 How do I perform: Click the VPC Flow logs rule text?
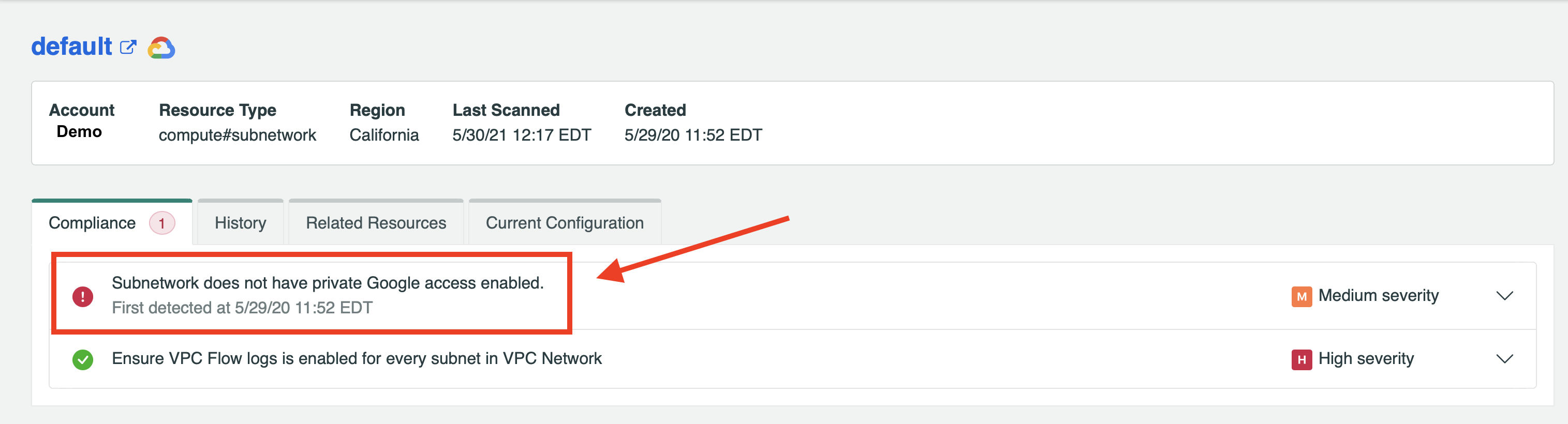click(x=357, y=359)
